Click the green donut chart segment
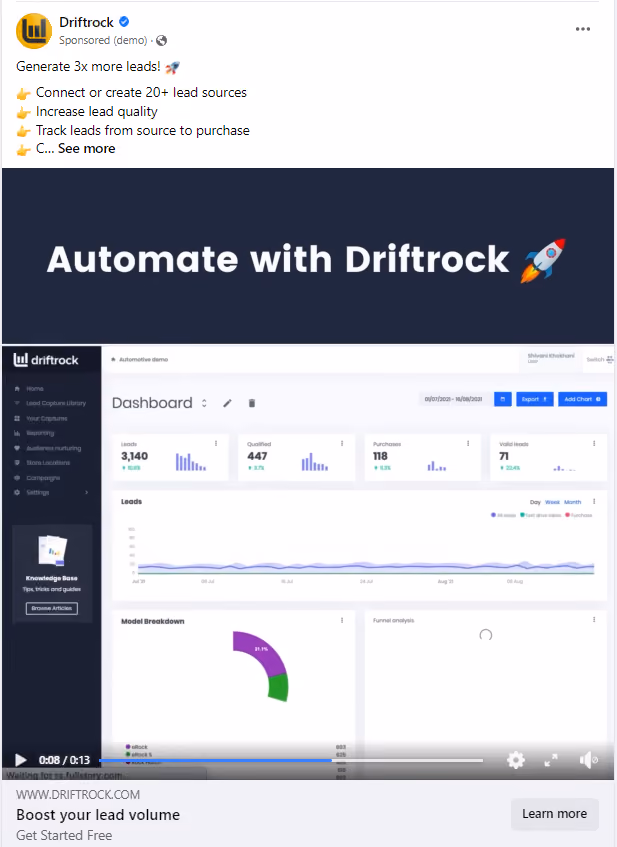 point(279,688)
